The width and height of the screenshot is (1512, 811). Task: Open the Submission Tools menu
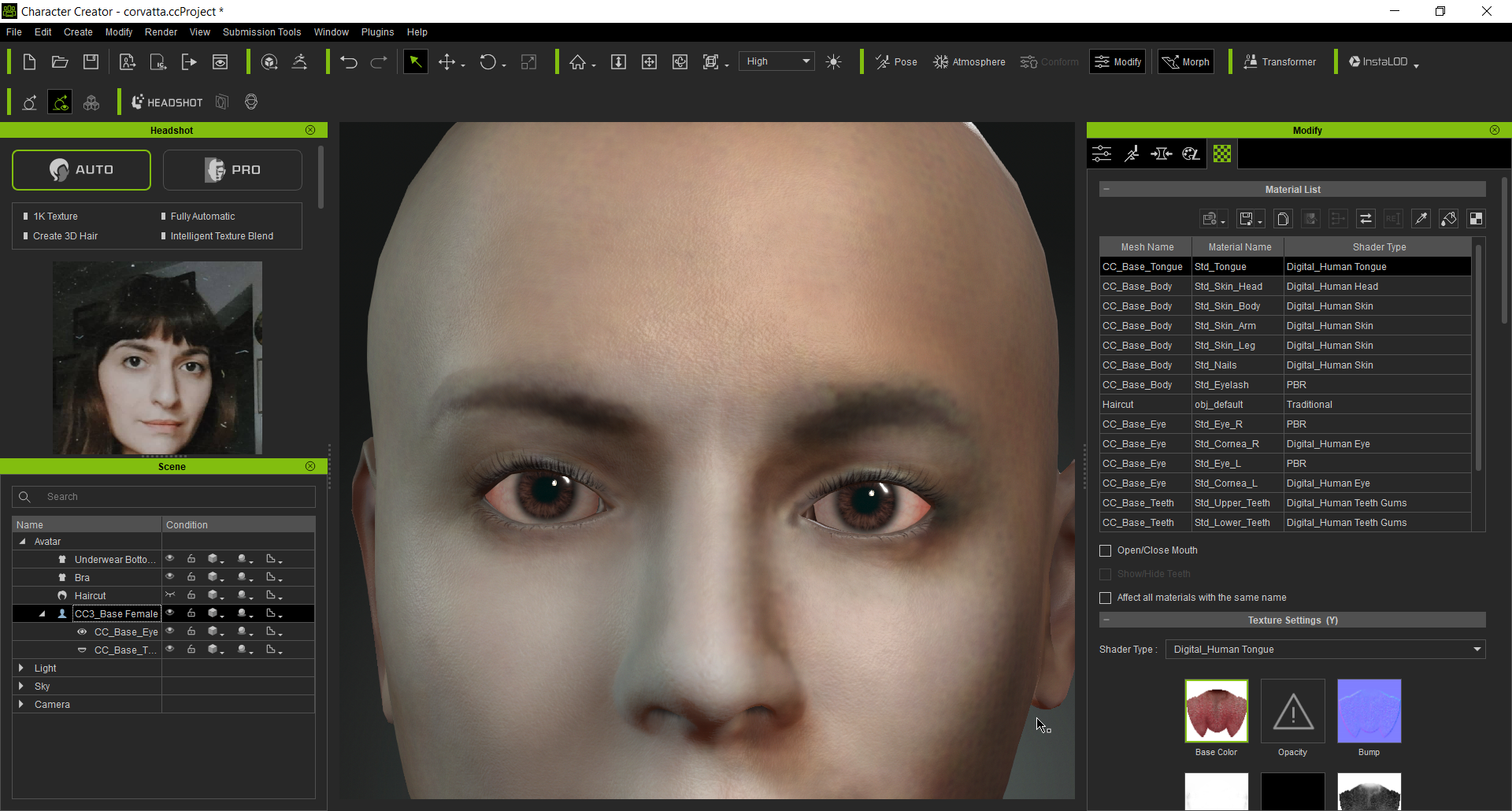click(x=261, y=32)
